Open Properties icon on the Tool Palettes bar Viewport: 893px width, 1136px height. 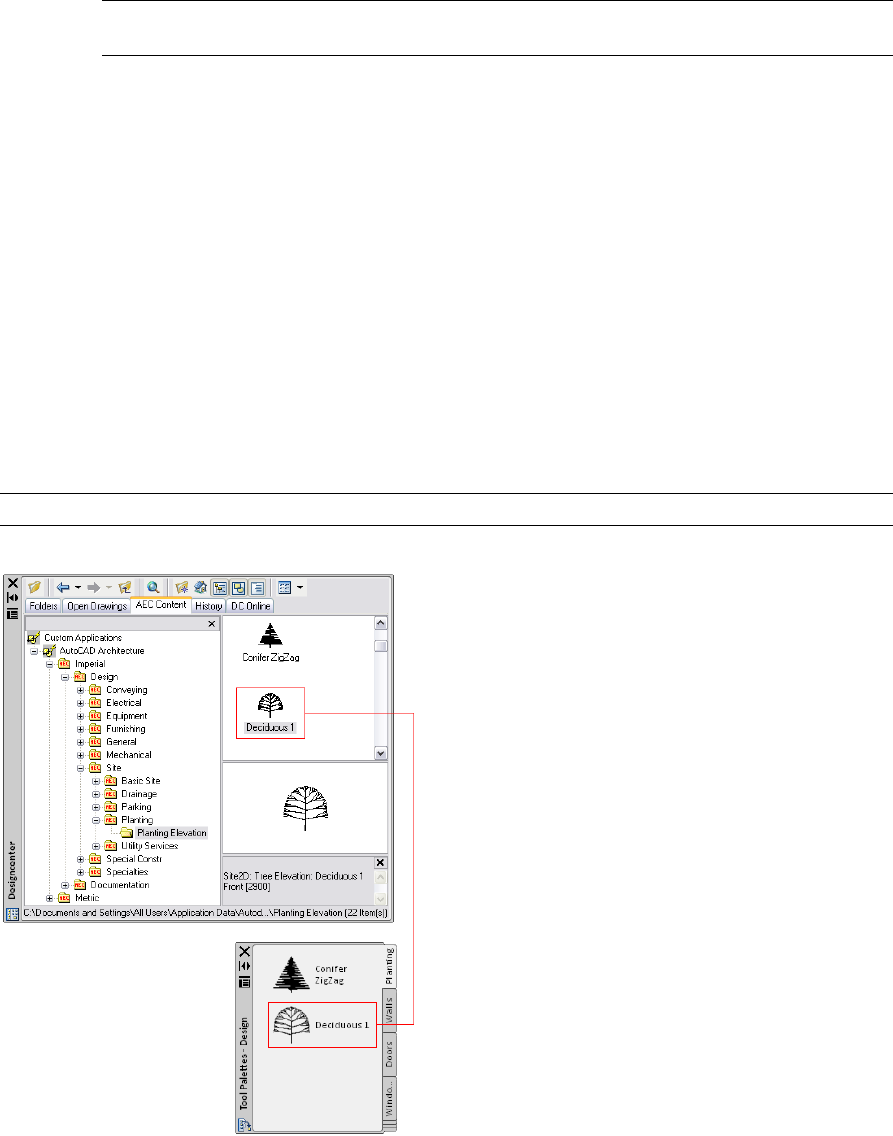click(245, 982)
